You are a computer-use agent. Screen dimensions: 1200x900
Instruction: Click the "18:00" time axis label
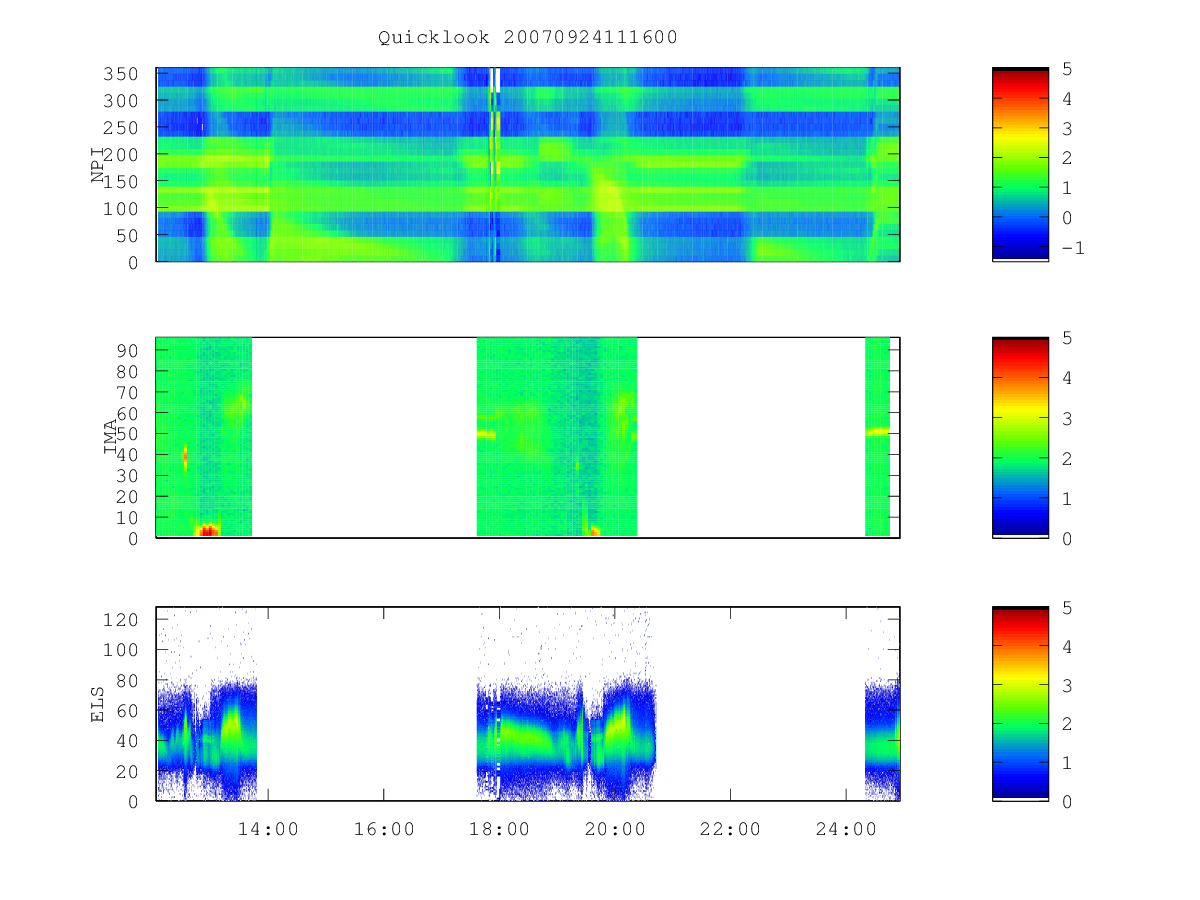(499, 829)
